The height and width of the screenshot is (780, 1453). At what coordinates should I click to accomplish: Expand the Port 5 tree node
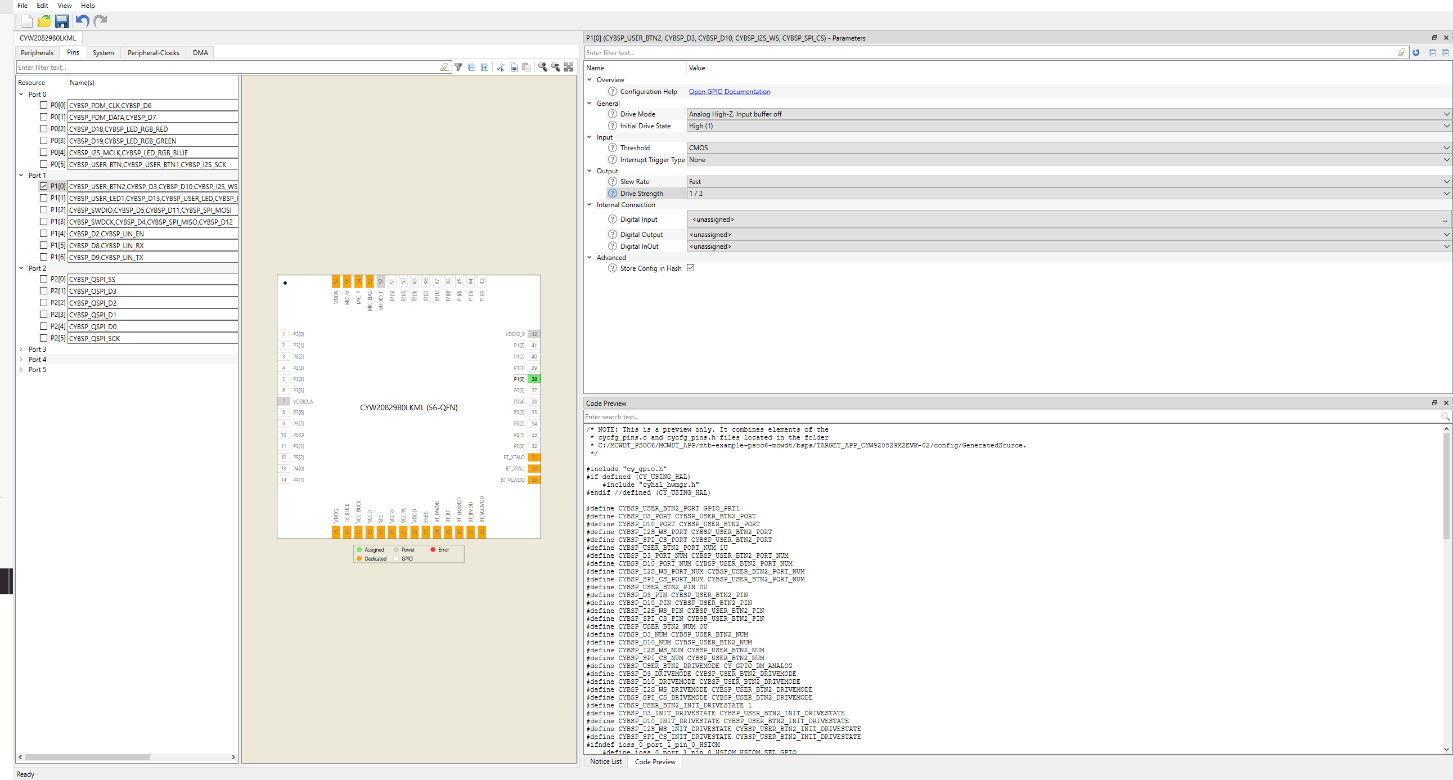click(x=22, y=369)
